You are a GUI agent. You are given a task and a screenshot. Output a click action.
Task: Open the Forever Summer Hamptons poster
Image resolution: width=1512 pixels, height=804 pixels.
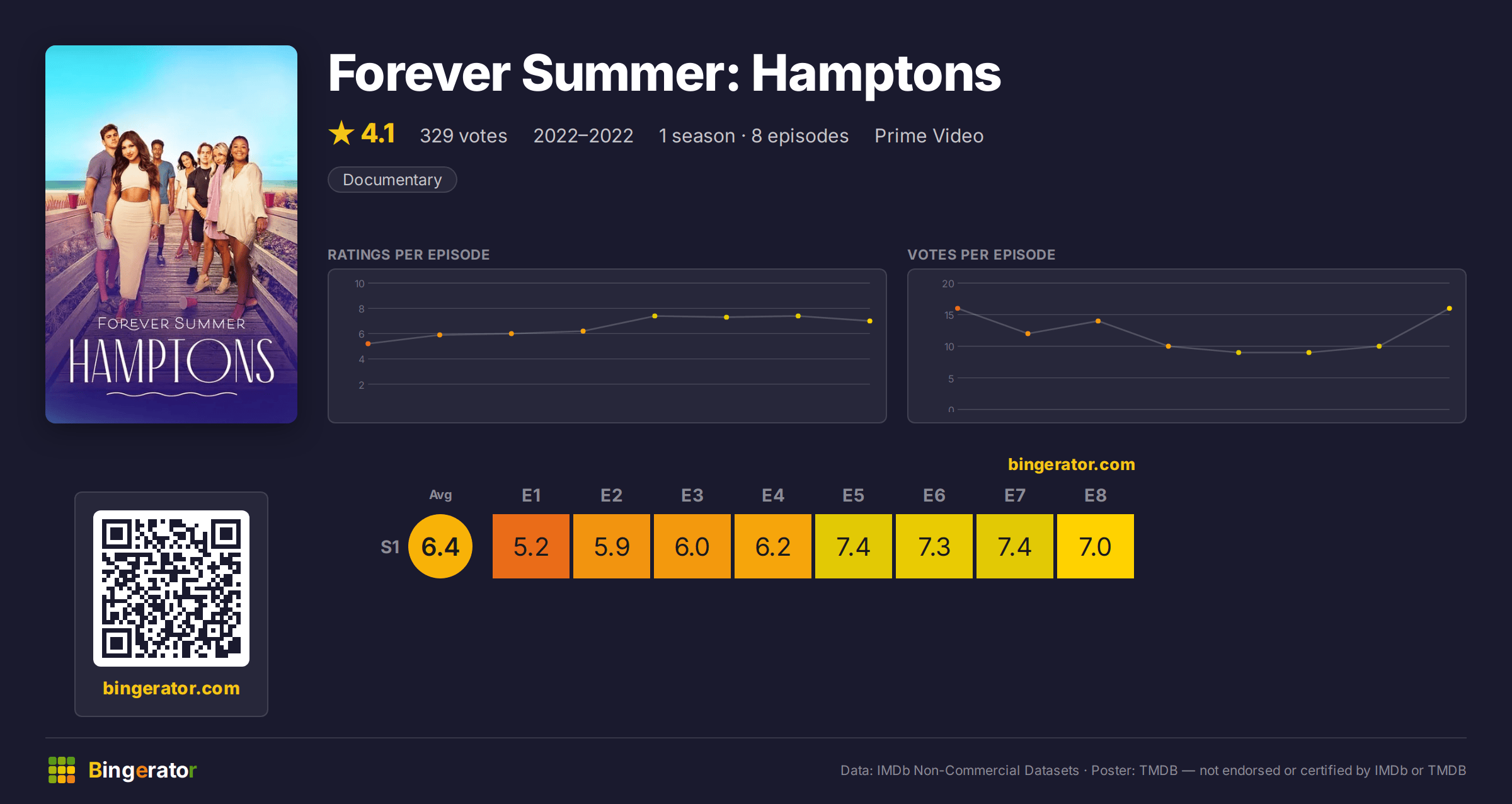171,234
